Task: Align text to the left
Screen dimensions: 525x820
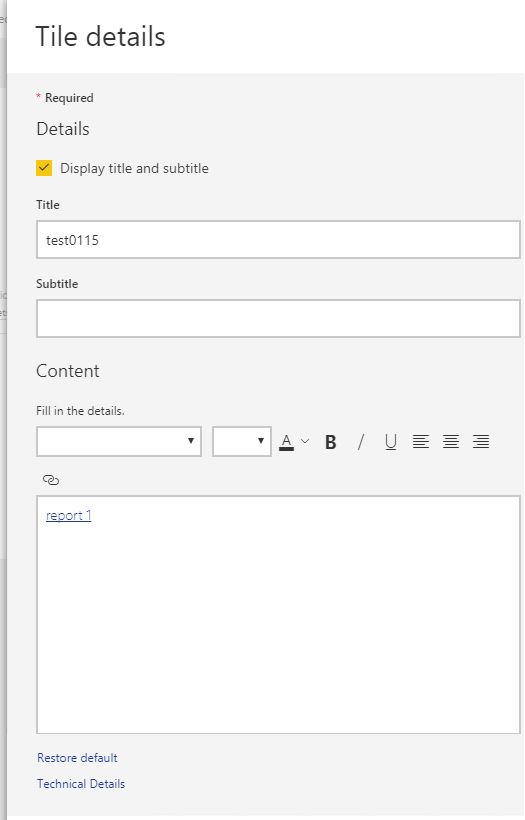Action: coord(420,441)
